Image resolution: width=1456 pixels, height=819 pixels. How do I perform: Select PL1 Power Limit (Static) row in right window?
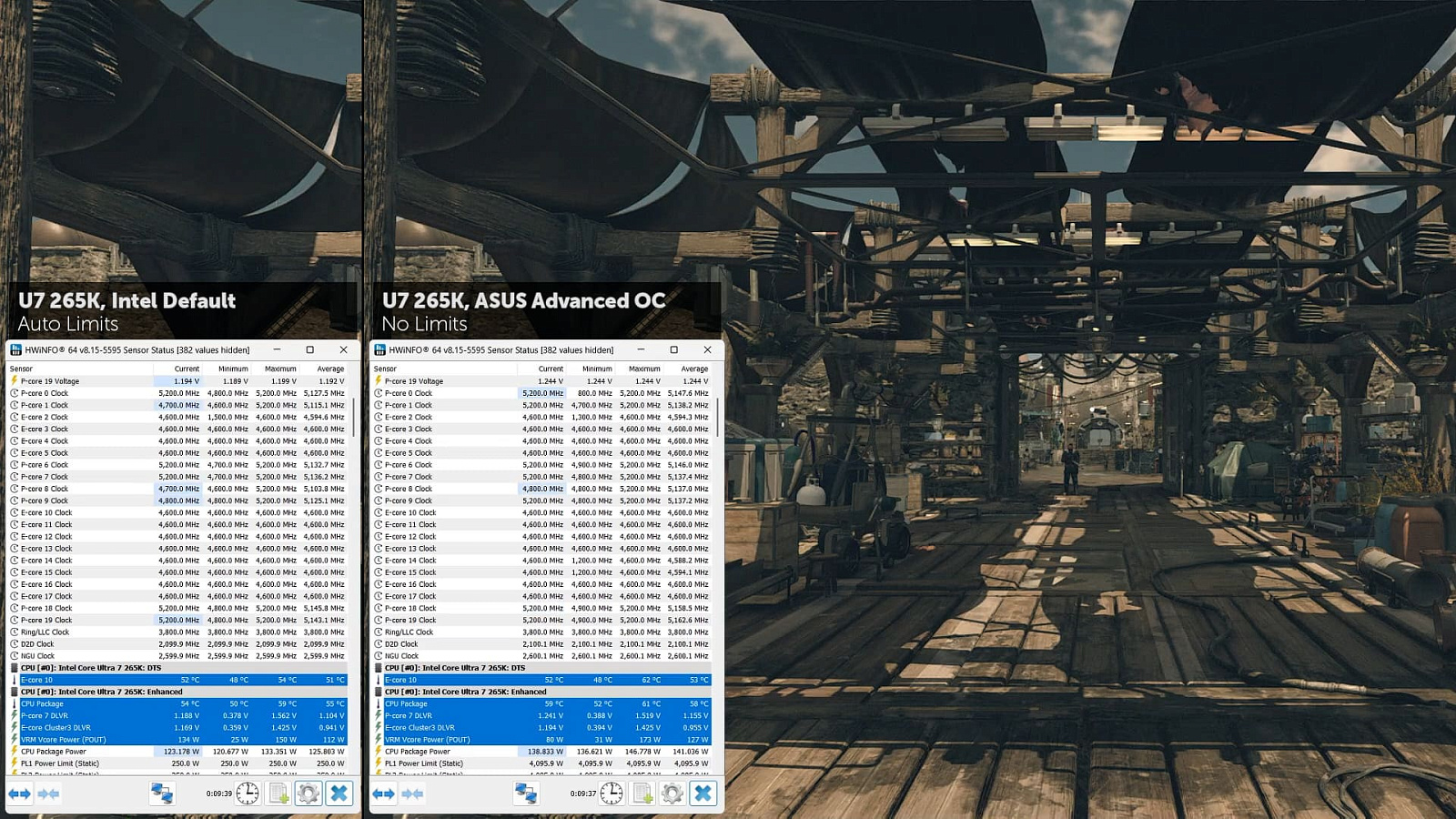click(x=541, y=763)
